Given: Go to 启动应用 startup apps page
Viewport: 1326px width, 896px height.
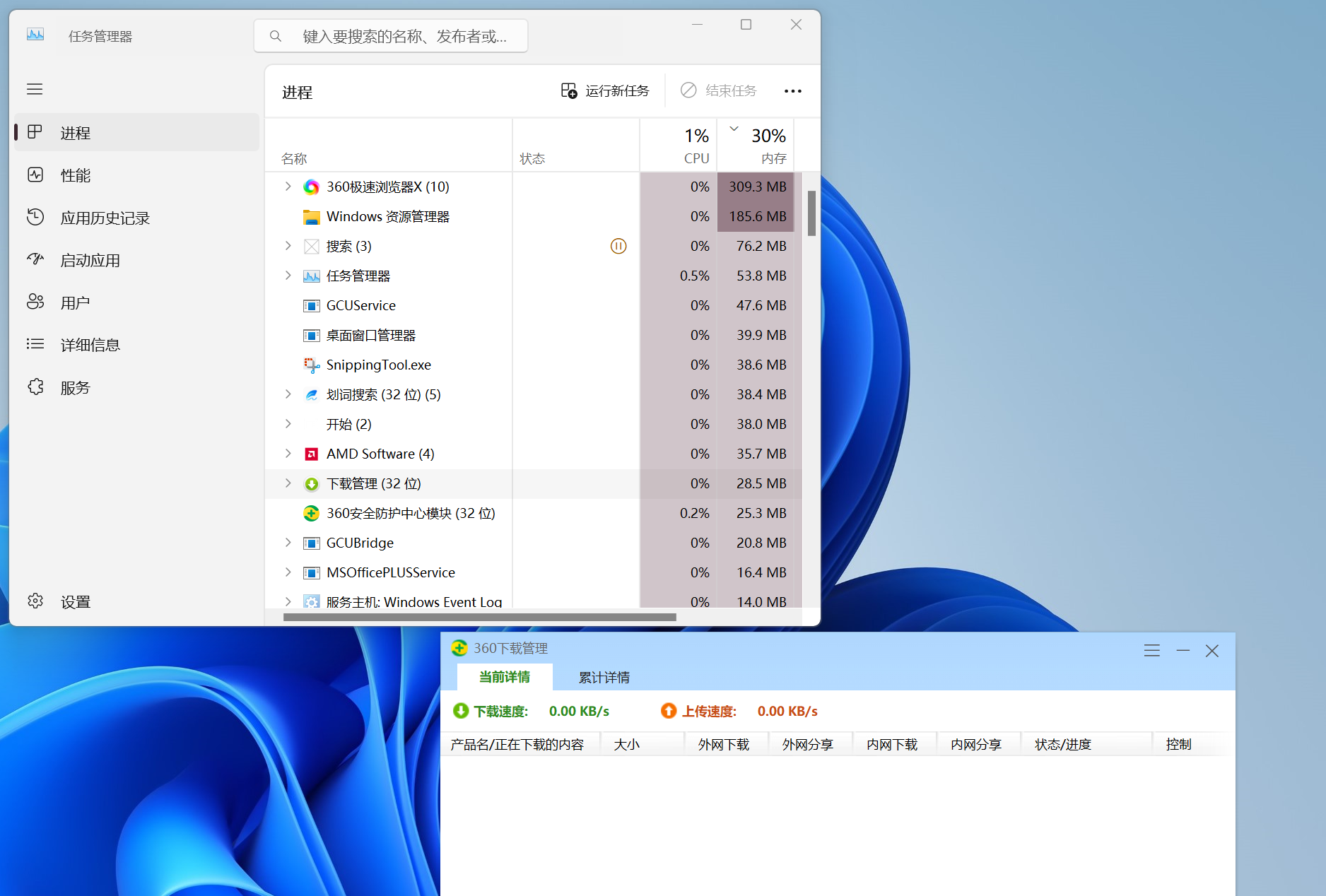Looking at the screenshot, I should click(90, 260).
